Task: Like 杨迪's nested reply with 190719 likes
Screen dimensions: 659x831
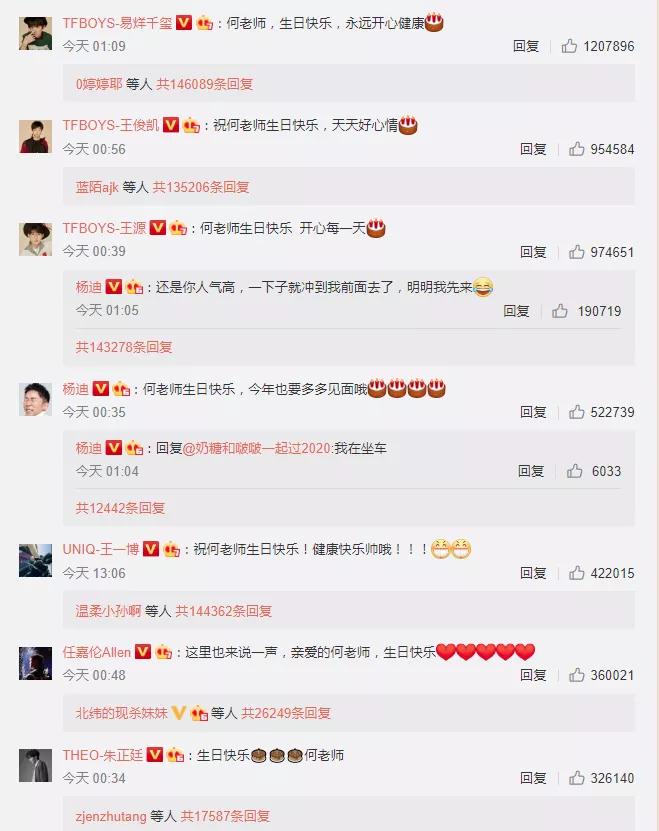Action: tap(560, 311)
